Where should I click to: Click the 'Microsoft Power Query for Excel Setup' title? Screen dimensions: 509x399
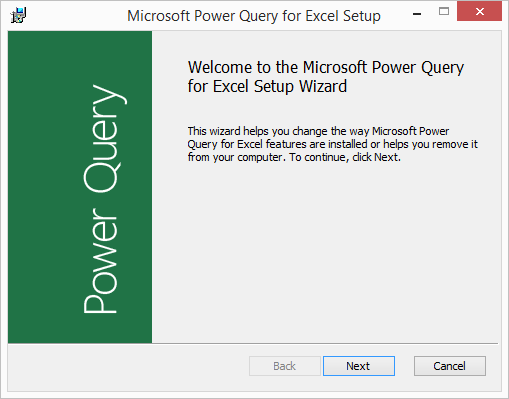[254, 16]
